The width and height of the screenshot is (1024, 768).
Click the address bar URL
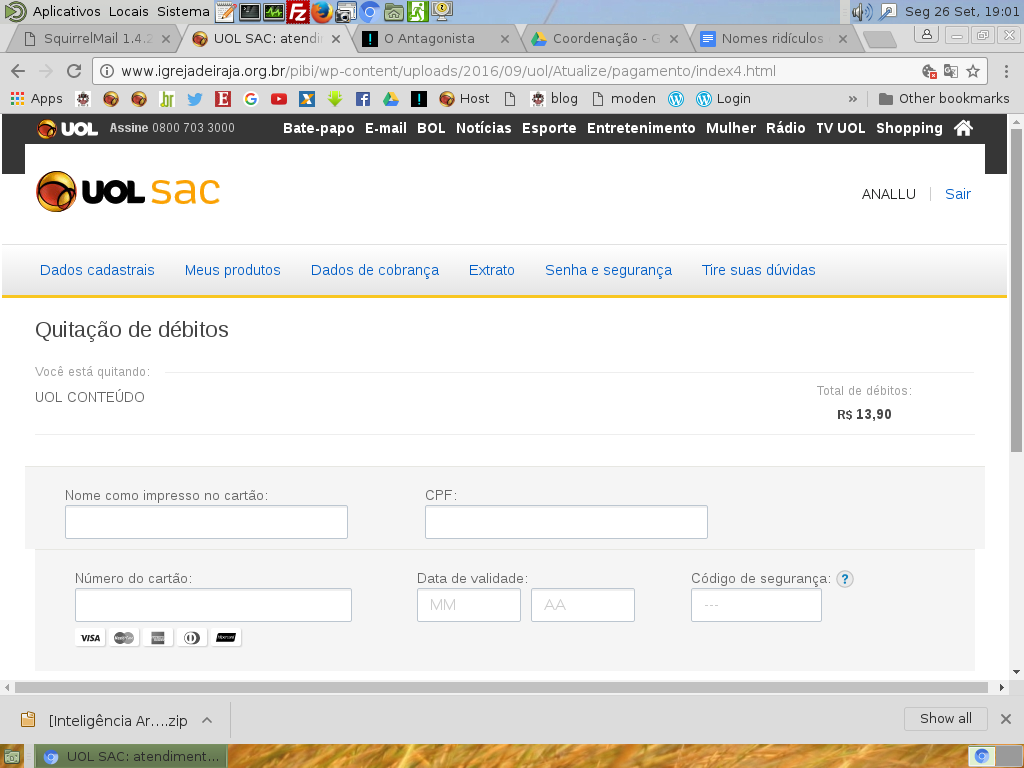[x=449, y=71]
